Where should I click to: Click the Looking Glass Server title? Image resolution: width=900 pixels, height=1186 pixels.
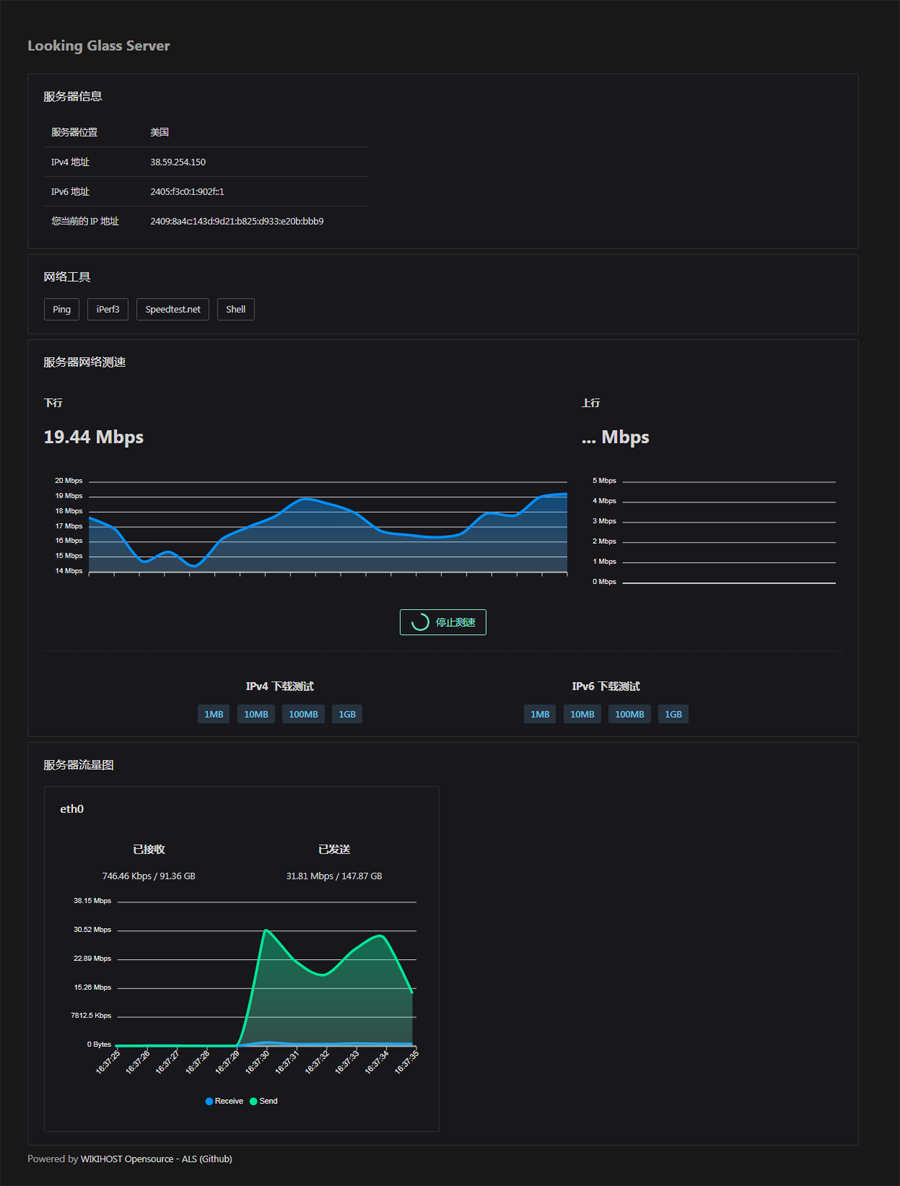pos(98,46)
